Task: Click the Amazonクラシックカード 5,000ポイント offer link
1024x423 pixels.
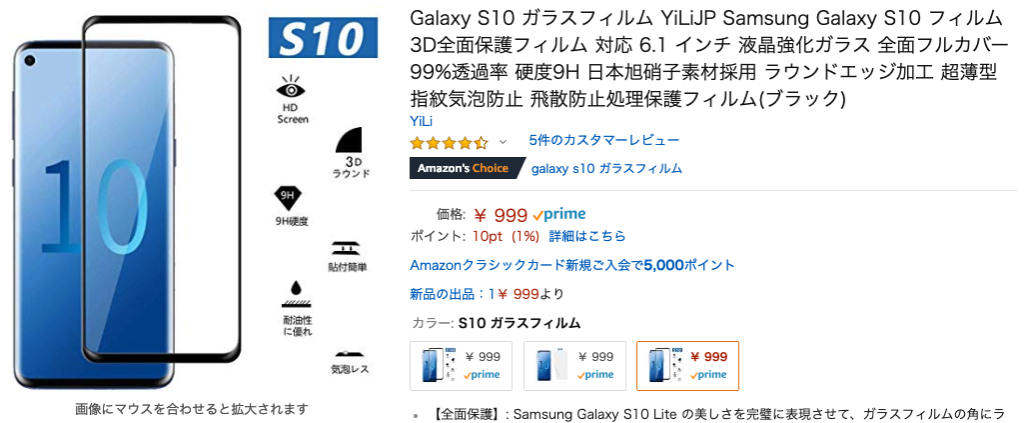Action: point(572,265)
